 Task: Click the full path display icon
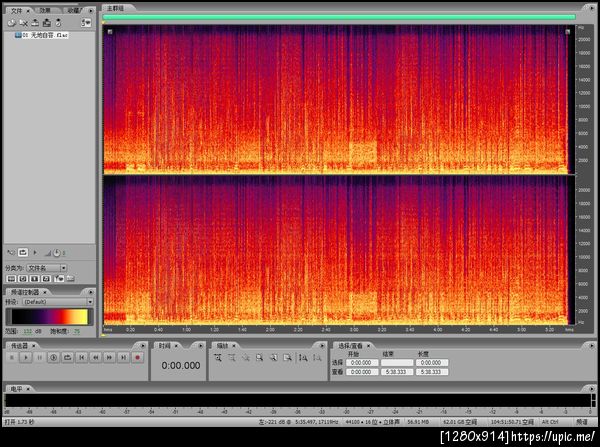pos(70,279)
